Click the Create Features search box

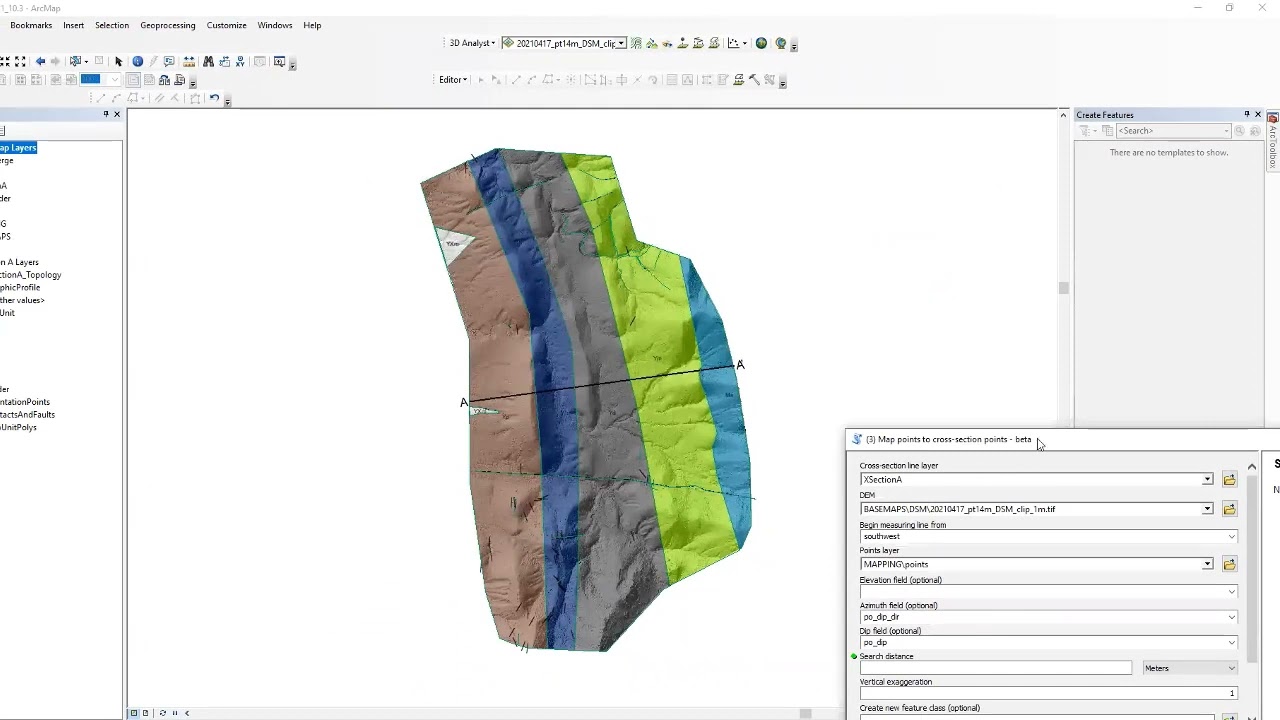click(x=1173, y=131)
